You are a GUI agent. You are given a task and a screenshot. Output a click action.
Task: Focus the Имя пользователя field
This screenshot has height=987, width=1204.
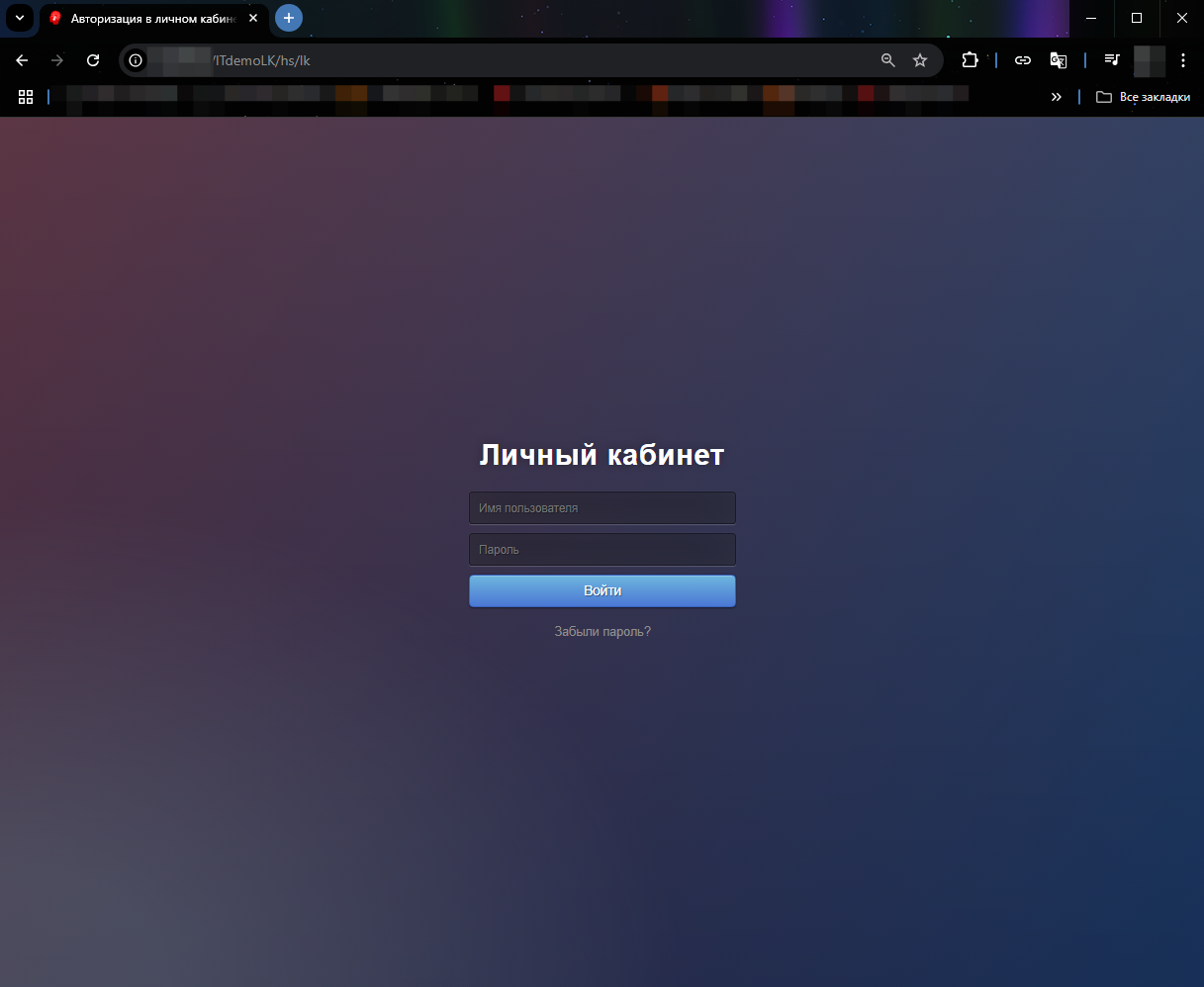click(602, 508)
